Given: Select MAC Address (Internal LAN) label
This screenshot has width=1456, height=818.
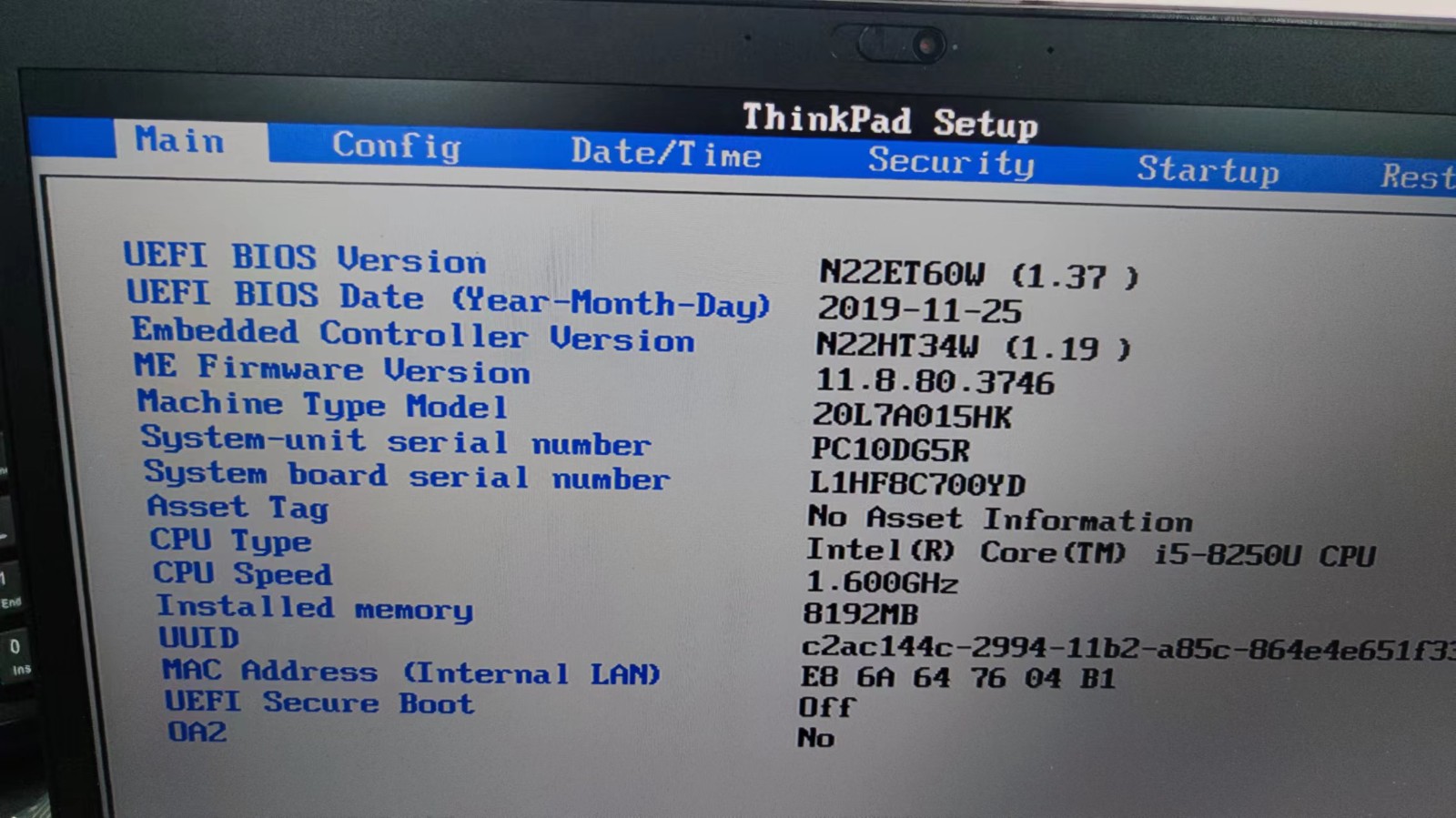Looking at the screenshot, I should (x=410, y=672).
